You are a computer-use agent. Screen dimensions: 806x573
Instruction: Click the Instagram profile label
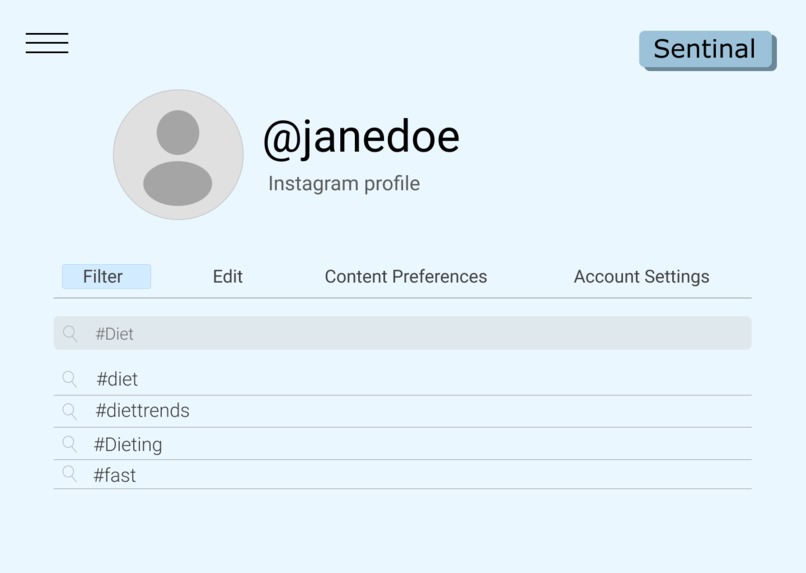click(344, 183)
